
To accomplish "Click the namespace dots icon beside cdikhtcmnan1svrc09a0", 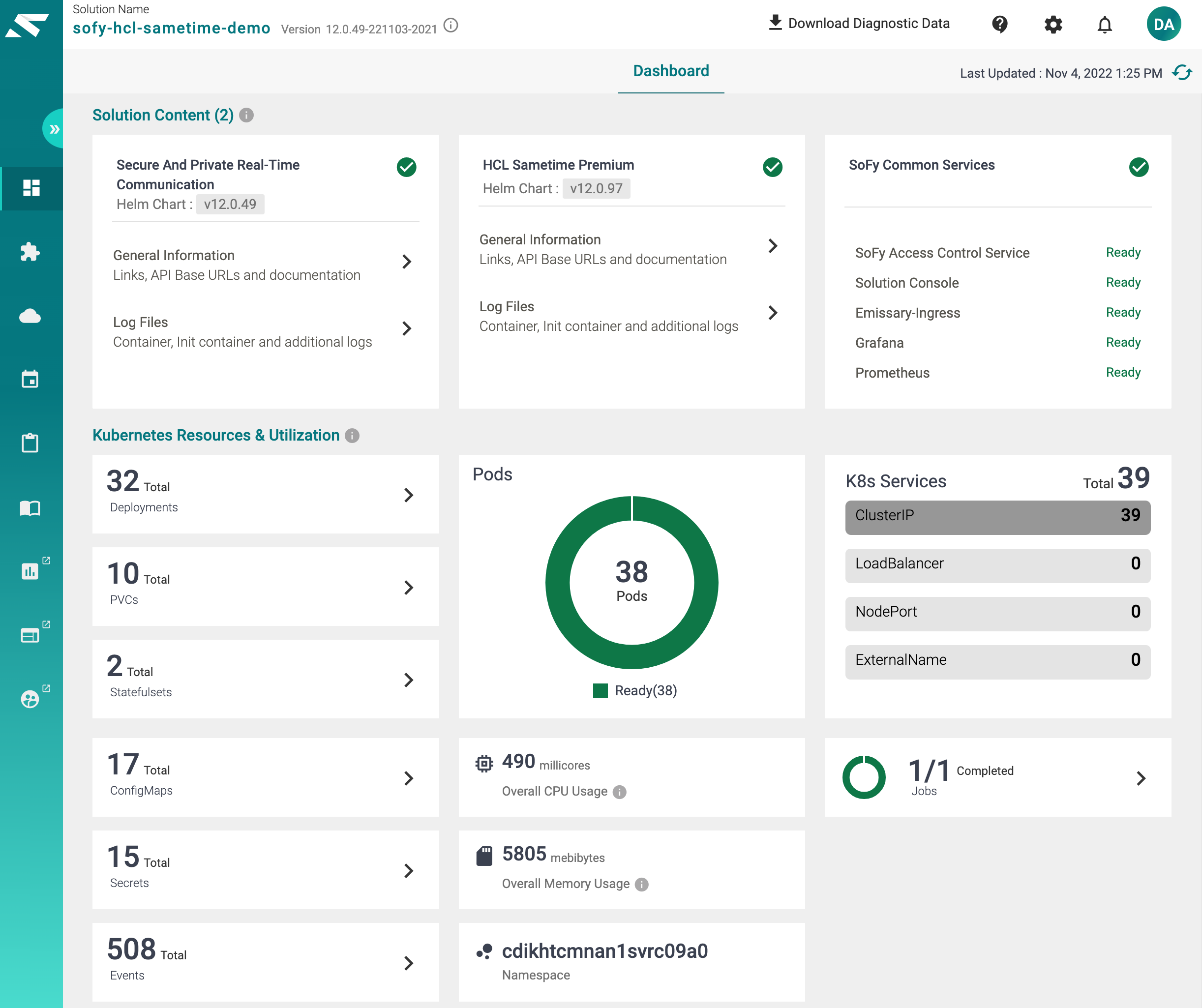I will click(483, 951).
